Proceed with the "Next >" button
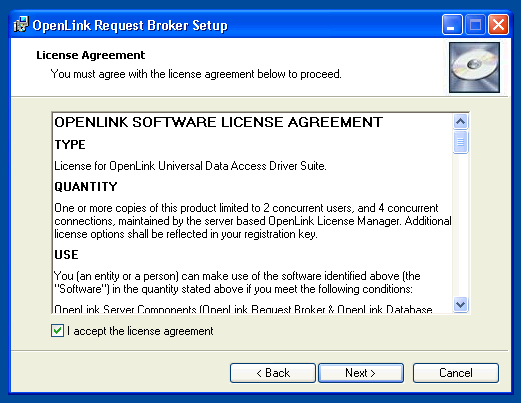The width and height of the screenshot is (521, 403). tap(361, 373)
